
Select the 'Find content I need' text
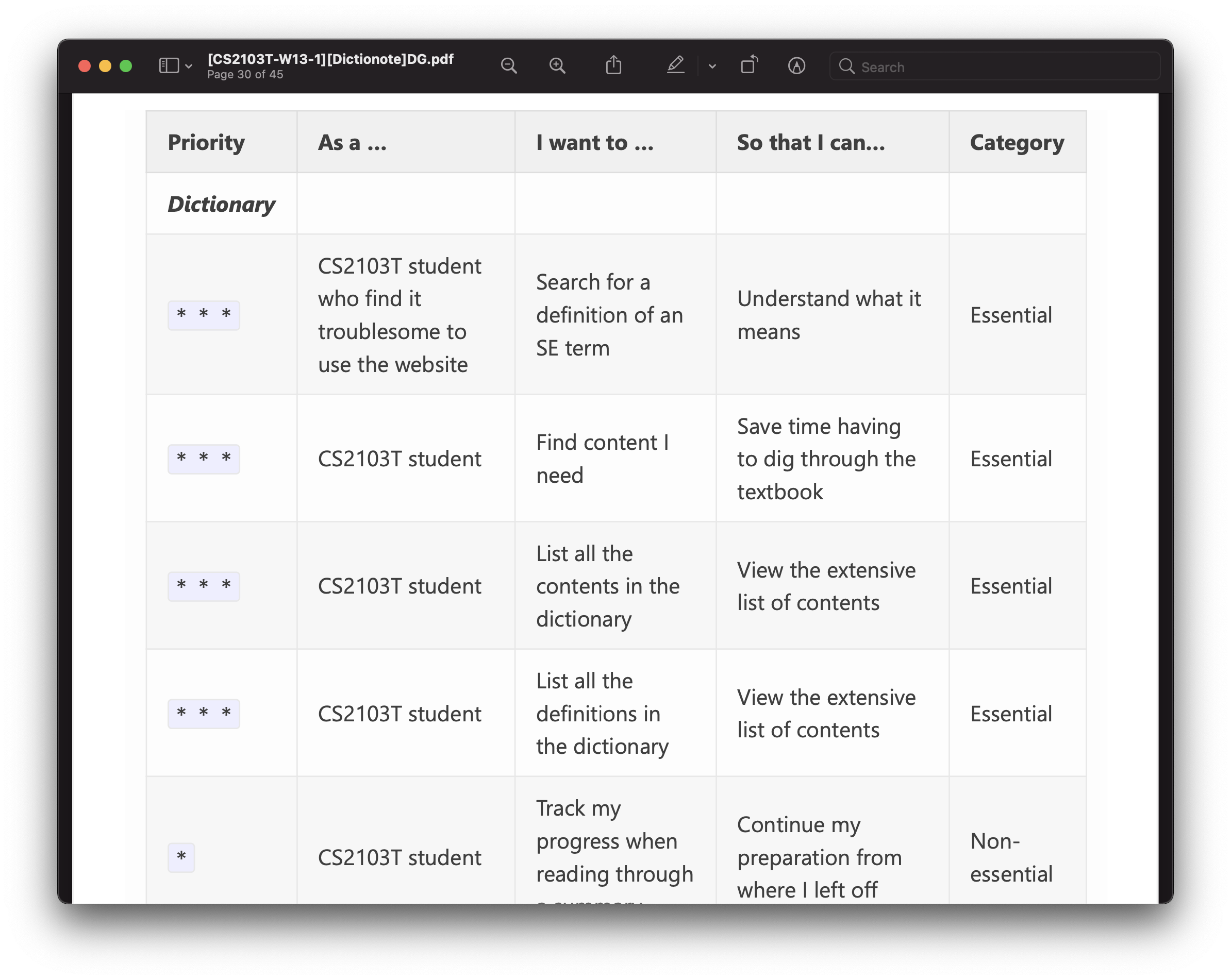coord(602,459)
